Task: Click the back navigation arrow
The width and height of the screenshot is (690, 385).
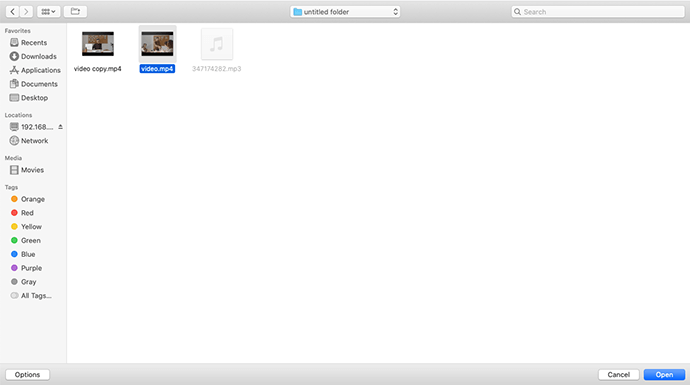Action: 12,11
